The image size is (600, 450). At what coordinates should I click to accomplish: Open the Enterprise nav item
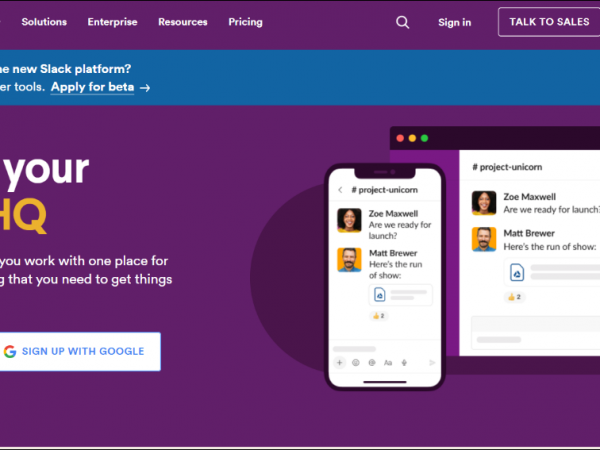coord(113,22)
